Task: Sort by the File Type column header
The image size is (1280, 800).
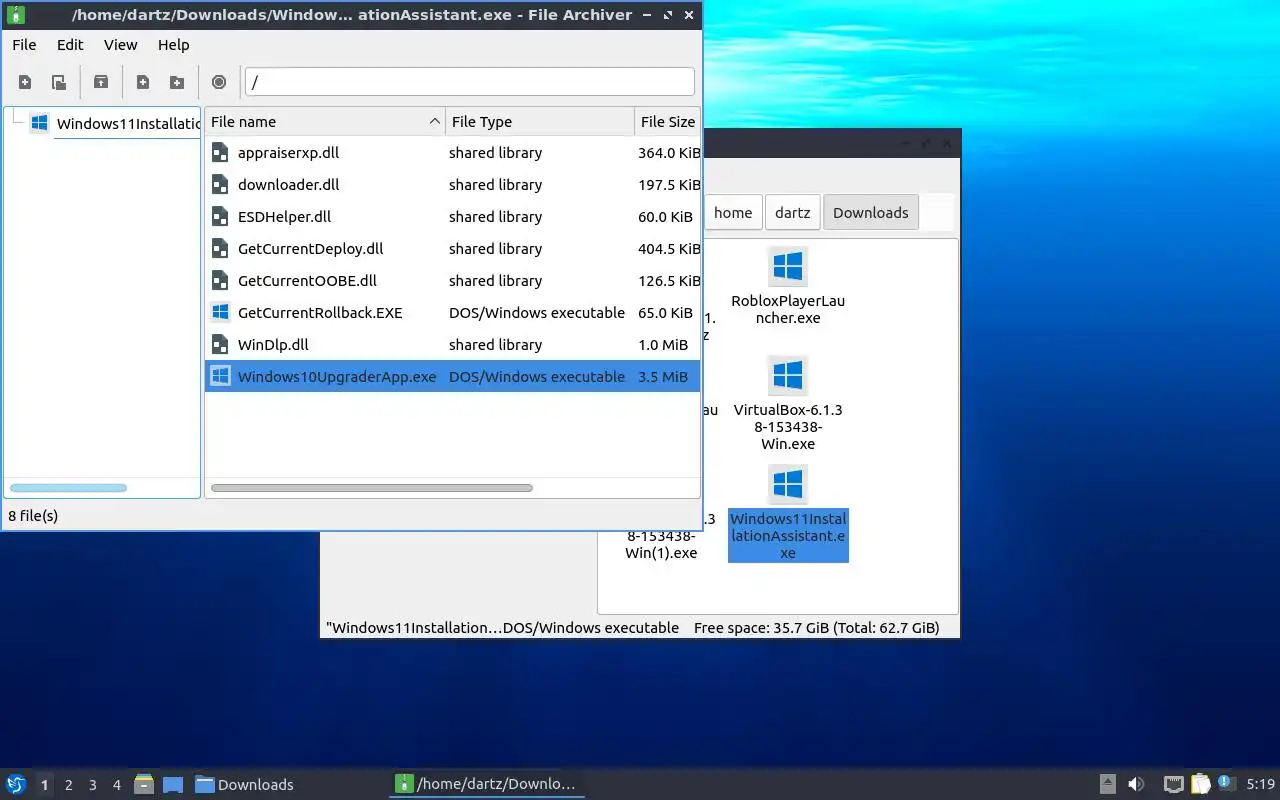Action: [x=540, y=122]
